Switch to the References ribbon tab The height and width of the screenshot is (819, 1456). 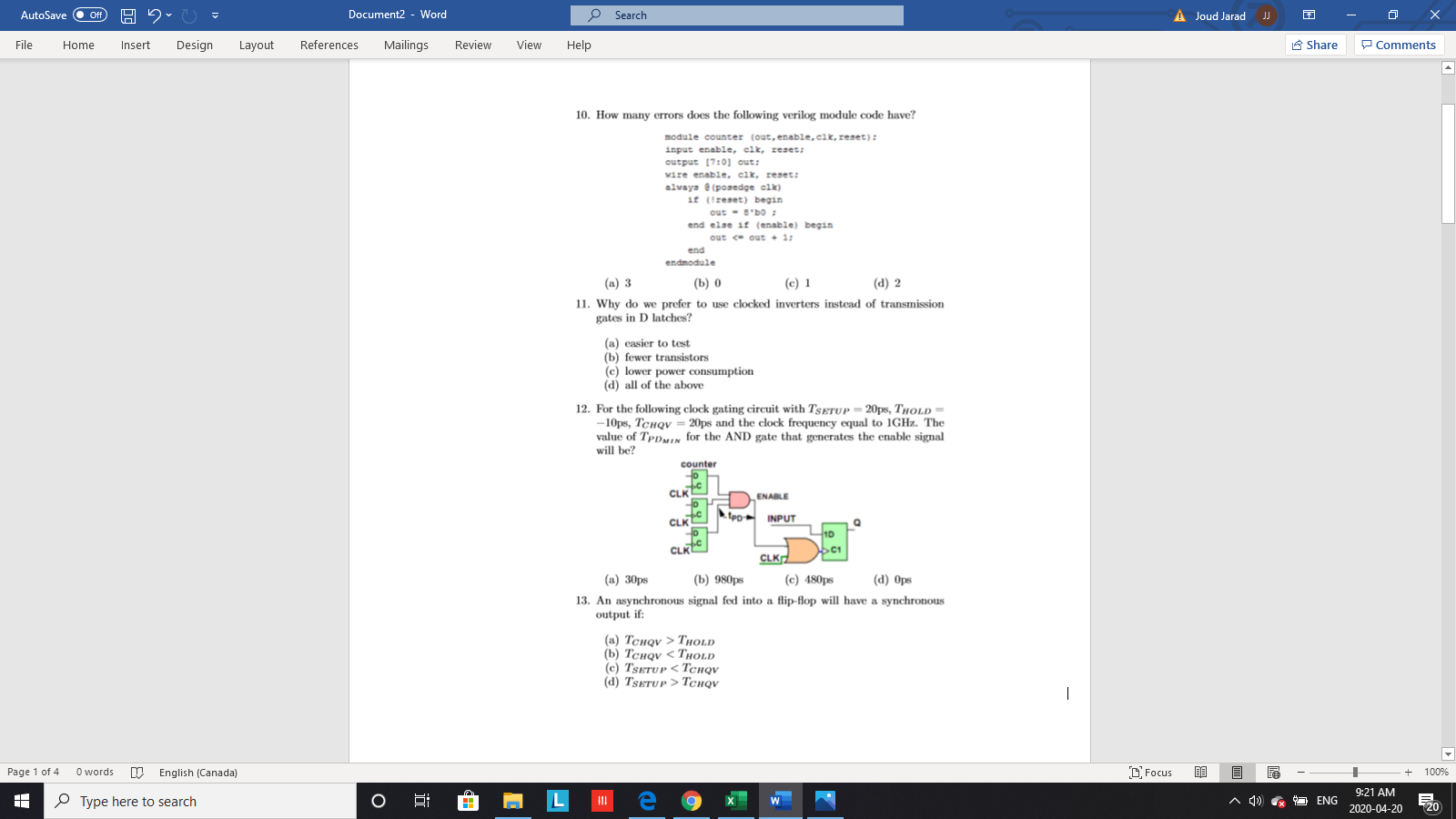click(x=329, y=45)
